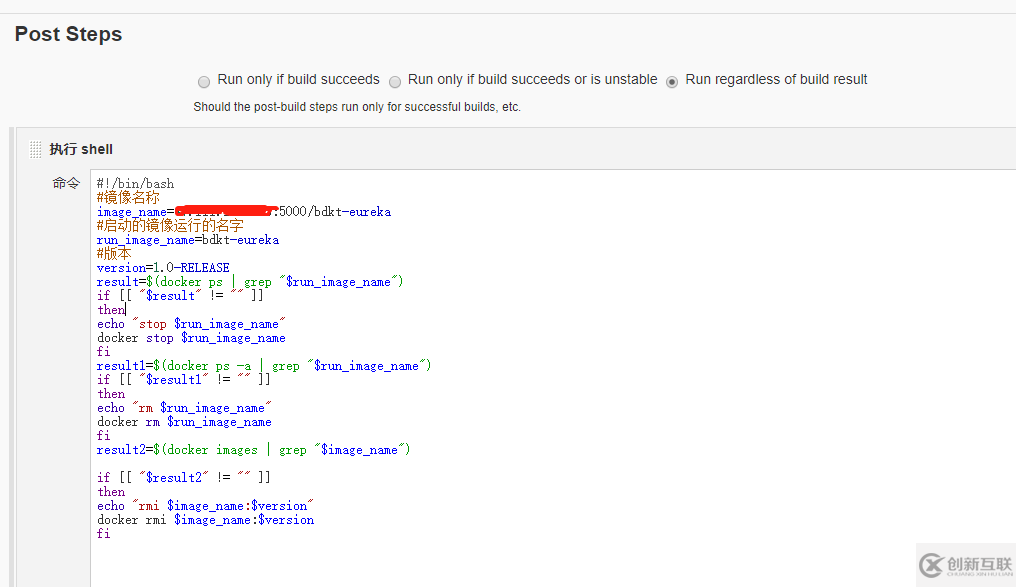Screen dimensions: 1016x587
Task: Select 'Run regardless of build result'
Action: (x=672, y=81)
